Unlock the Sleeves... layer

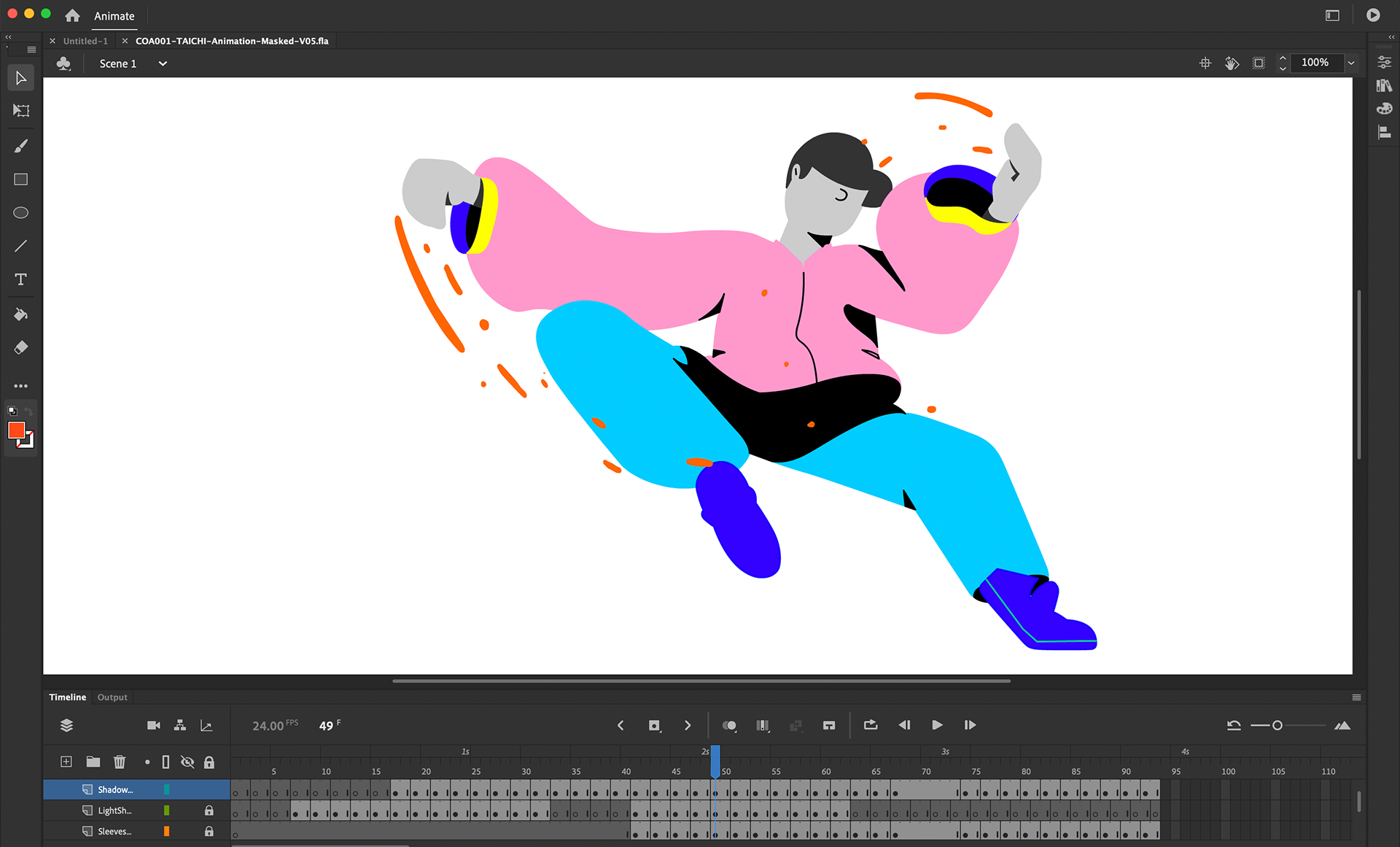pyautogui.click(x=209, y=832)
